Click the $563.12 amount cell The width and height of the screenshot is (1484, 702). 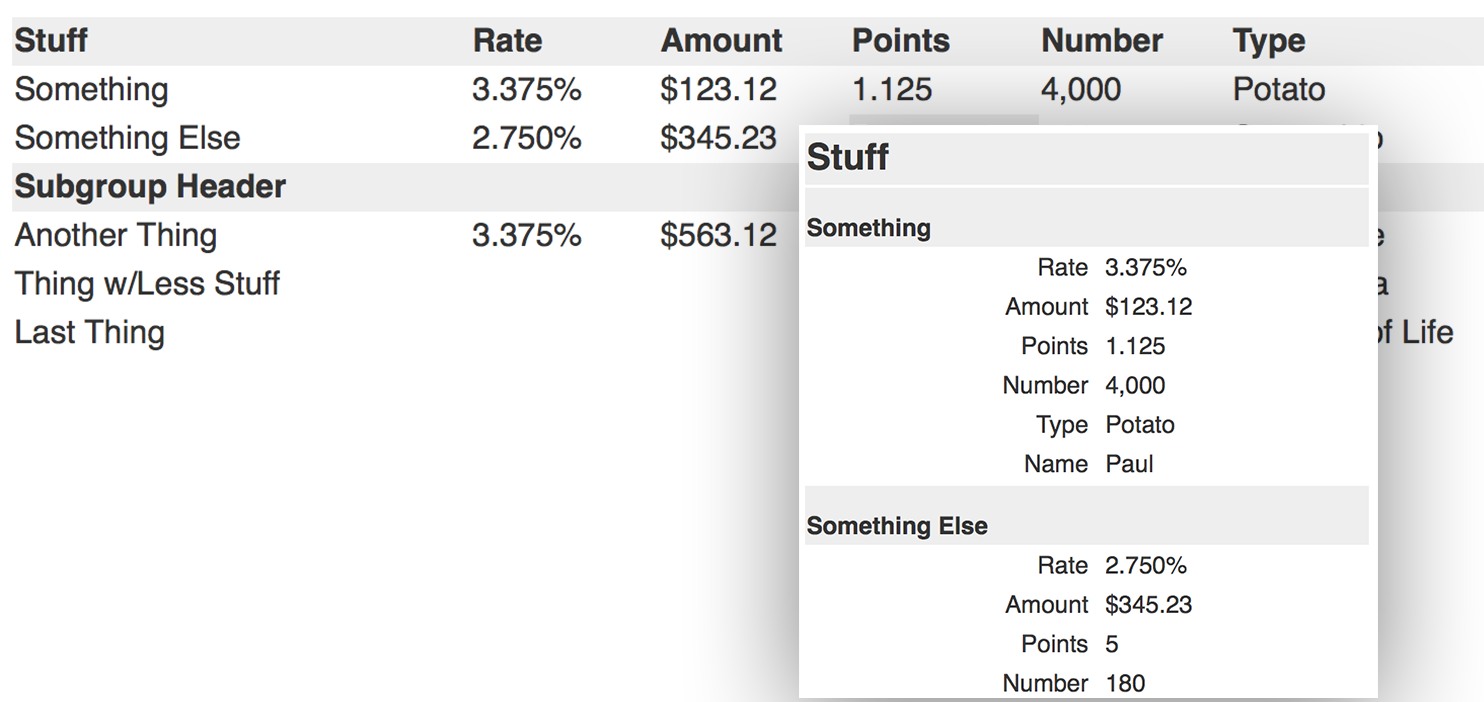(718, 236)
